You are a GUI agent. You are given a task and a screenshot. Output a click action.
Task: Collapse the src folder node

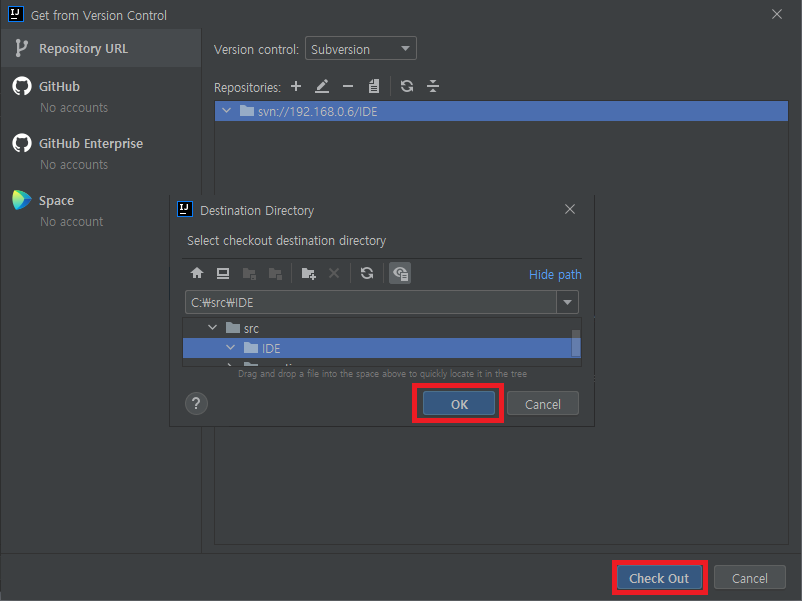(212, 327)
